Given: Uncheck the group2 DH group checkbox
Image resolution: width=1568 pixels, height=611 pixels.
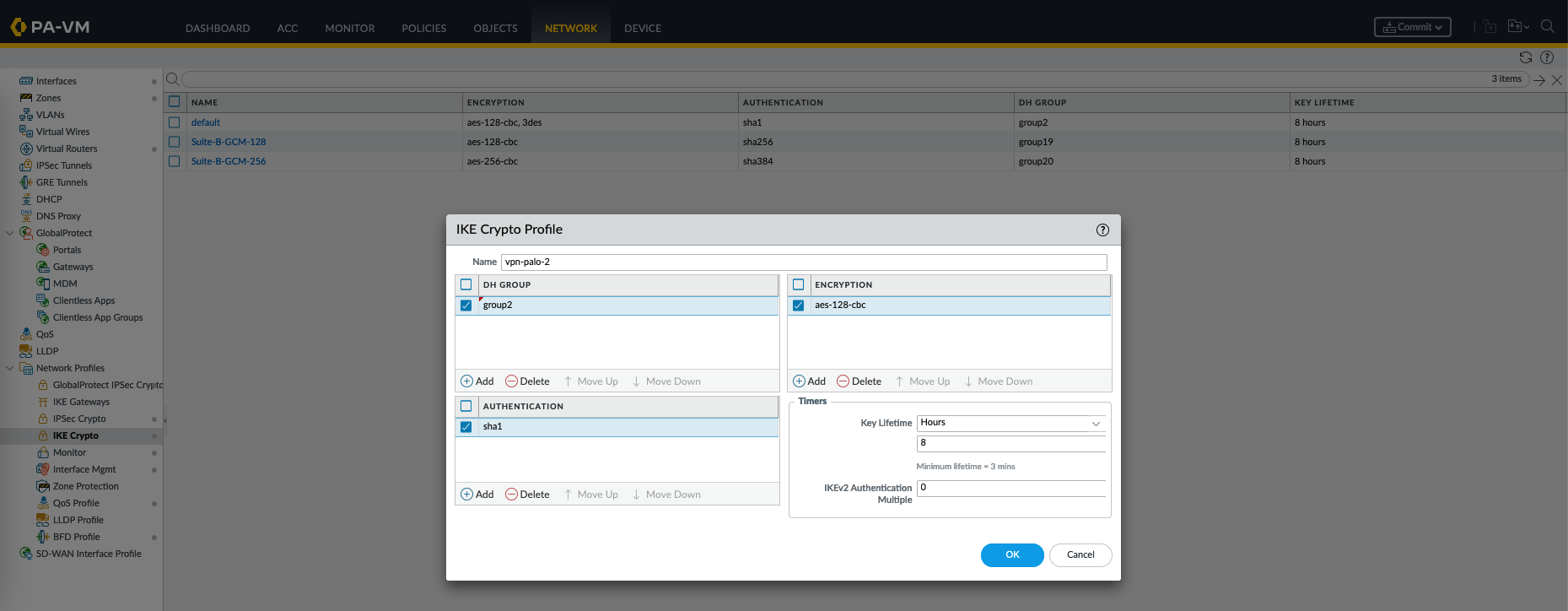Looking at the screenshot, I should [466, 305].
